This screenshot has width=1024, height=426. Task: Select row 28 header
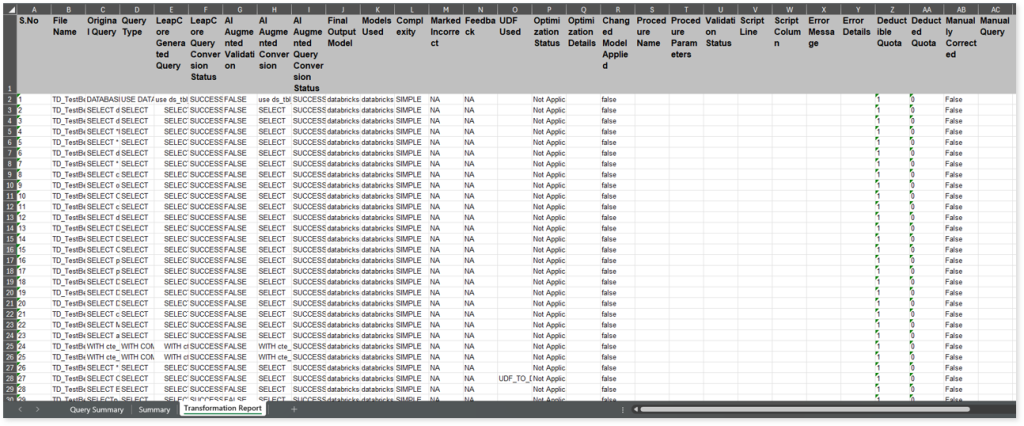[9, 378]
